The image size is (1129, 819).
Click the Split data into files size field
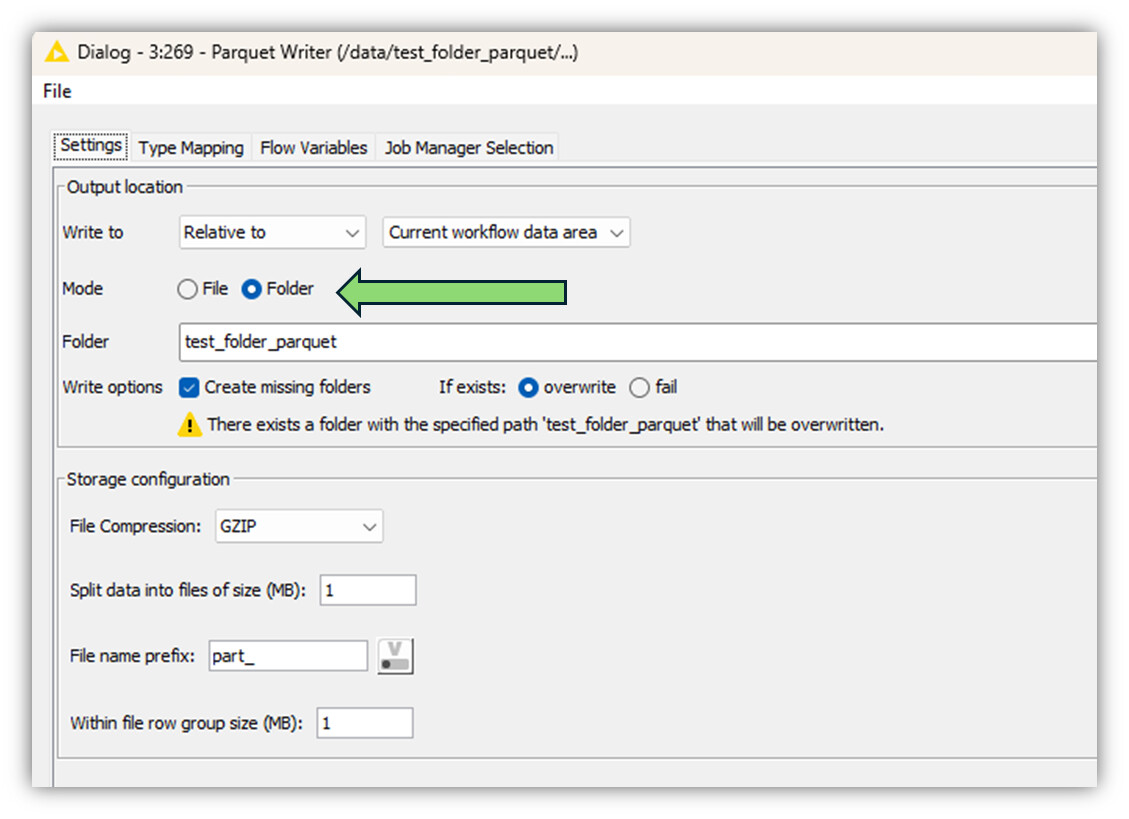[x=367, y=590]
